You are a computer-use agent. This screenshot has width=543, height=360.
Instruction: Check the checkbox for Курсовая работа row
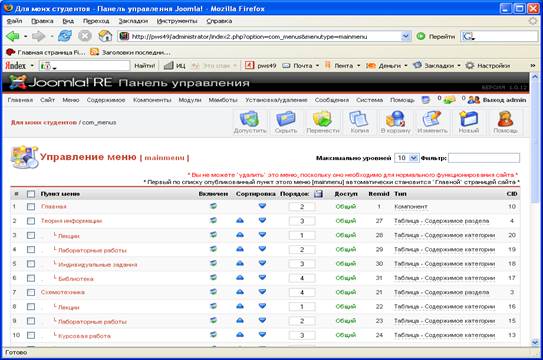[x=31, y=335]
